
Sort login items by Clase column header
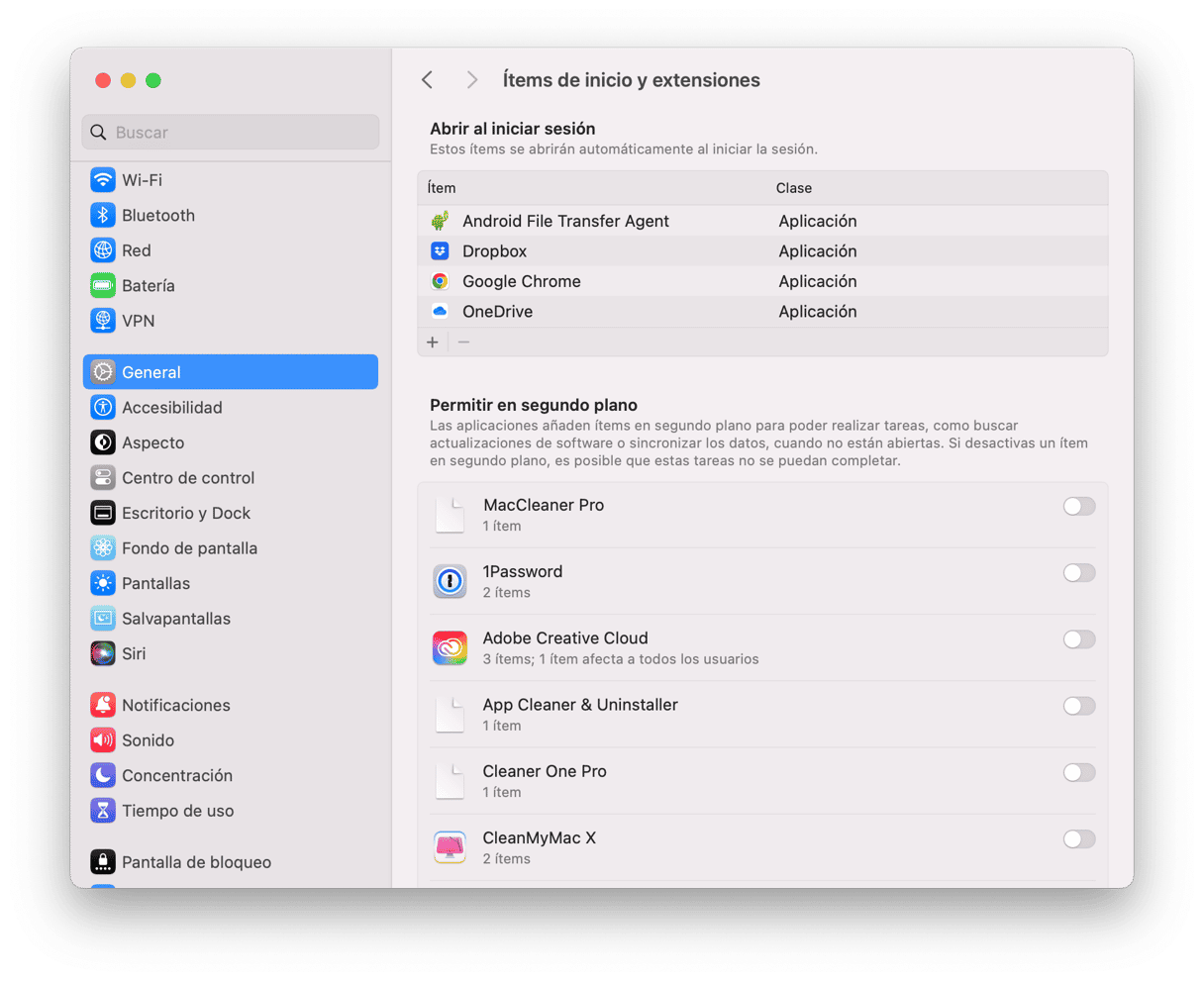tap(794, 188)
